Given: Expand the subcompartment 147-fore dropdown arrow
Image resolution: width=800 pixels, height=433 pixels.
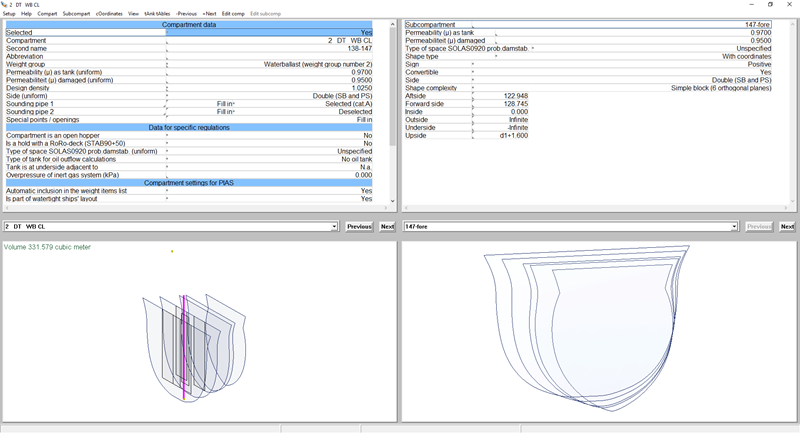Looking at the screenshot, I should click(x=736, y=227).
